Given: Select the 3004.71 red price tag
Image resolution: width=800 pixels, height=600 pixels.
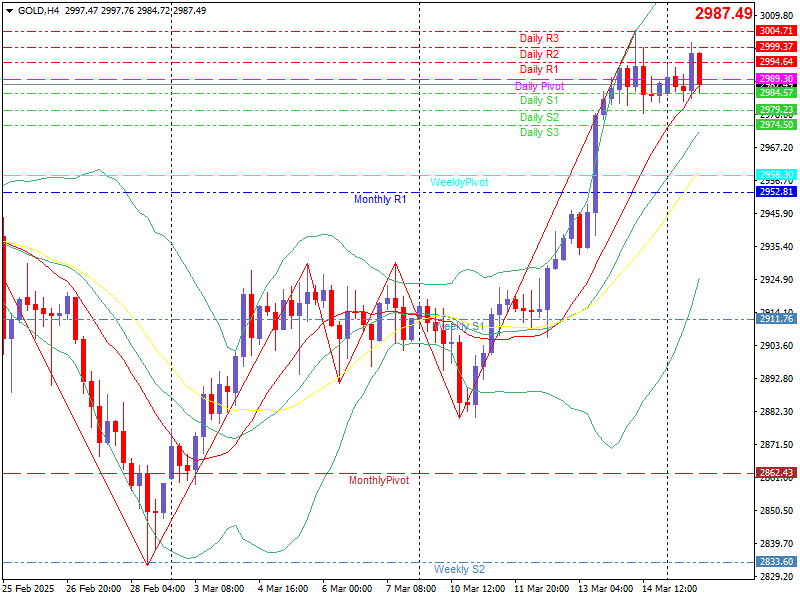Looking at the screenshot, I should pos(776,31).
